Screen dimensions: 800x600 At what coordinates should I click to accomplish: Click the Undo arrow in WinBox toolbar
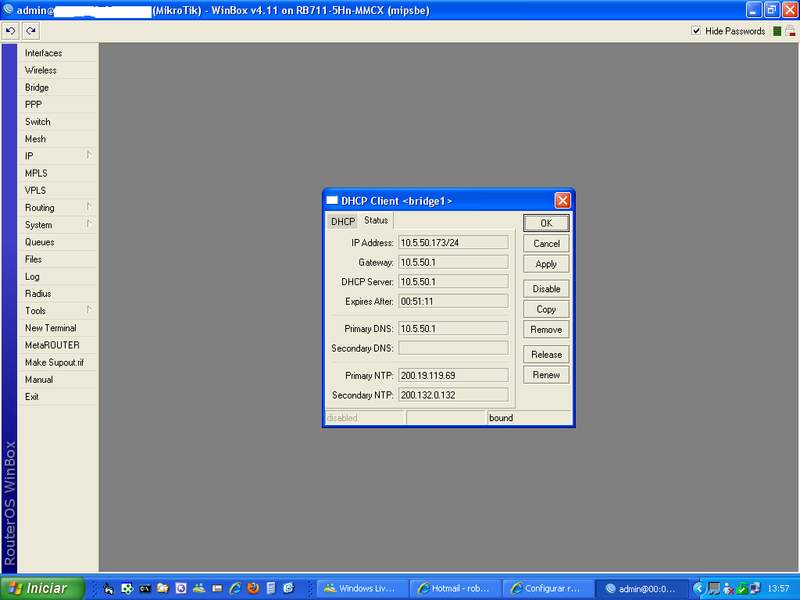(10, 32)
